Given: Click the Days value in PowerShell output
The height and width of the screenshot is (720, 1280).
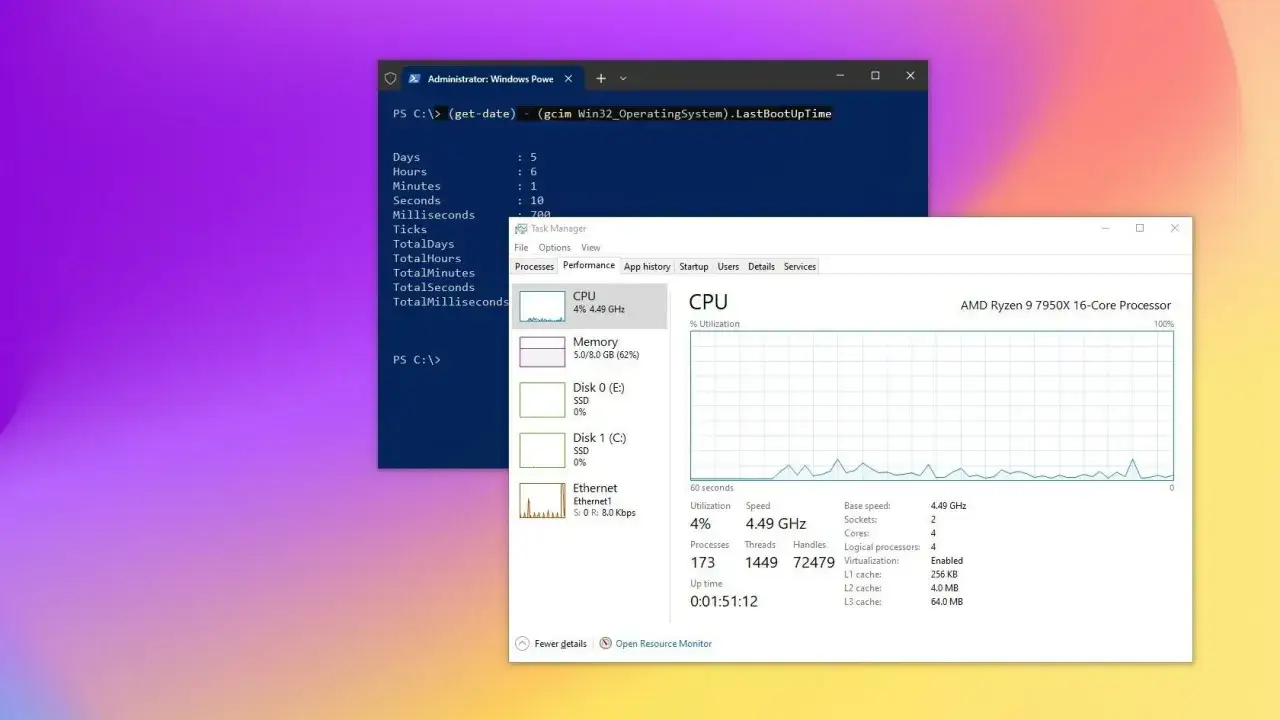Looking at the screenshot, I should pyautogui.click(x=534, y=157).
